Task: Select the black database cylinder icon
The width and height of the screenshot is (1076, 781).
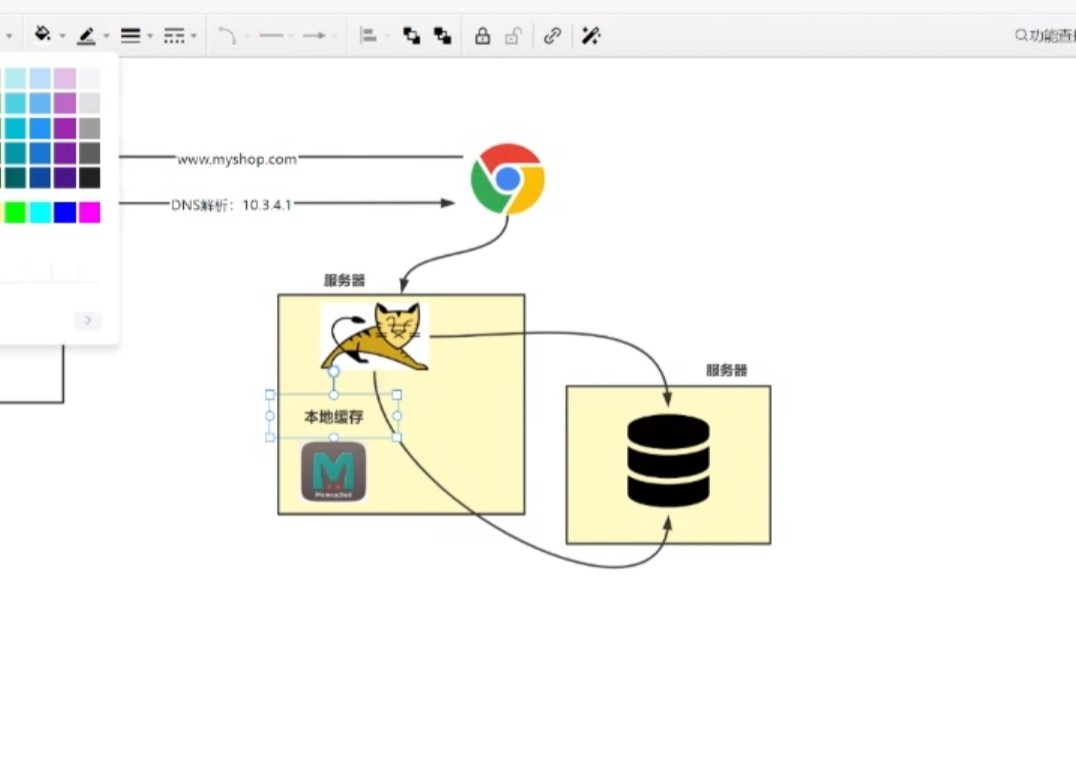Action: (x=668, y=461)
